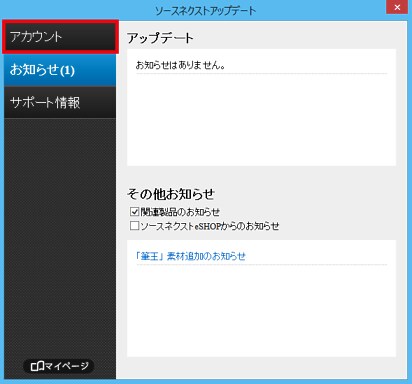Click the マイページ button
Screen dimensions: 412x384
coord(59,366)
